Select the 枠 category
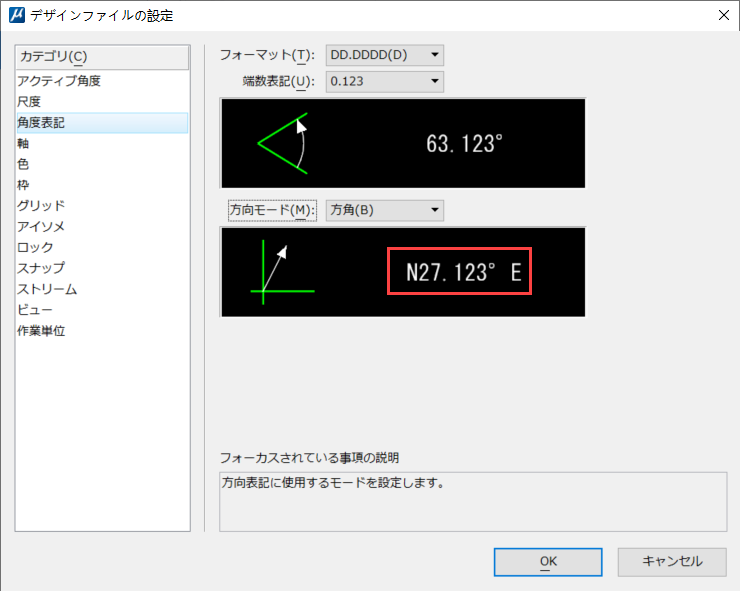 point(102,185)
